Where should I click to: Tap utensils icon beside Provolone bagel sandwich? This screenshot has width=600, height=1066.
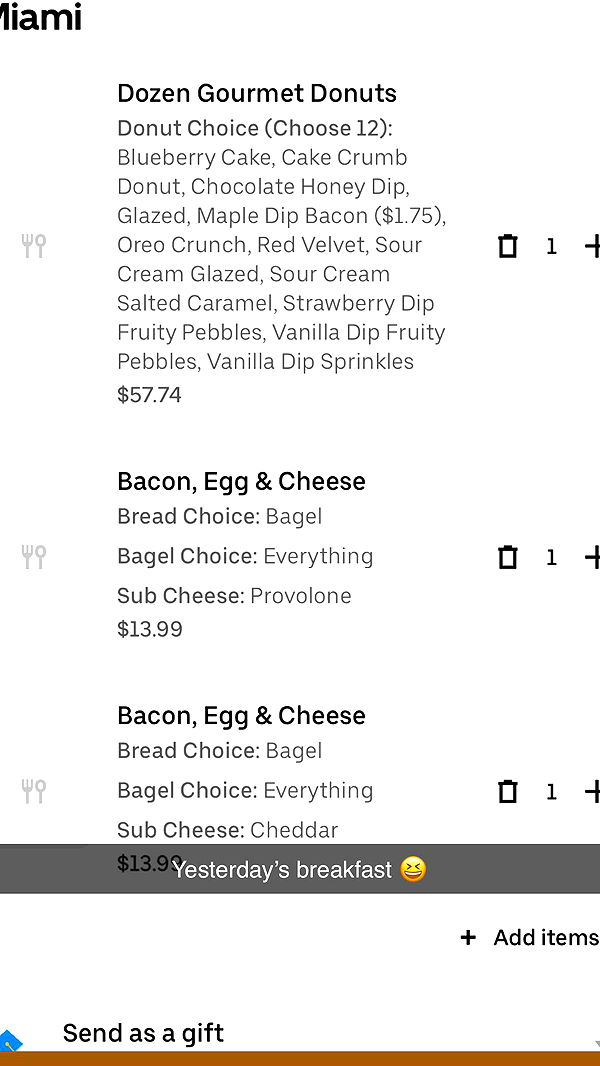coord(34,557)
